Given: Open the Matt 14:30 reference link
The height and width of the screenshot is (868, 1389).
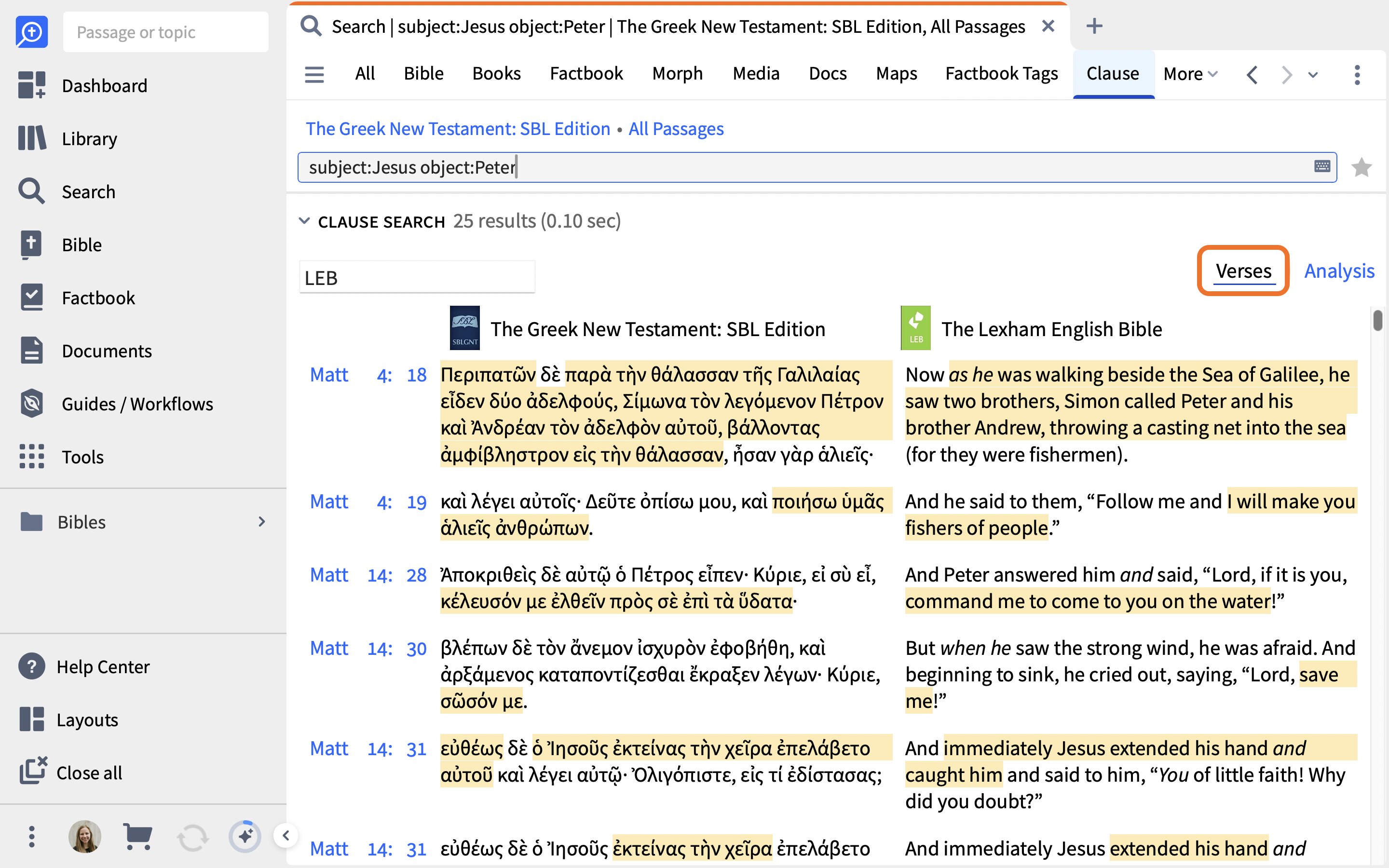Looking at the screenshot, I should 368,648.
